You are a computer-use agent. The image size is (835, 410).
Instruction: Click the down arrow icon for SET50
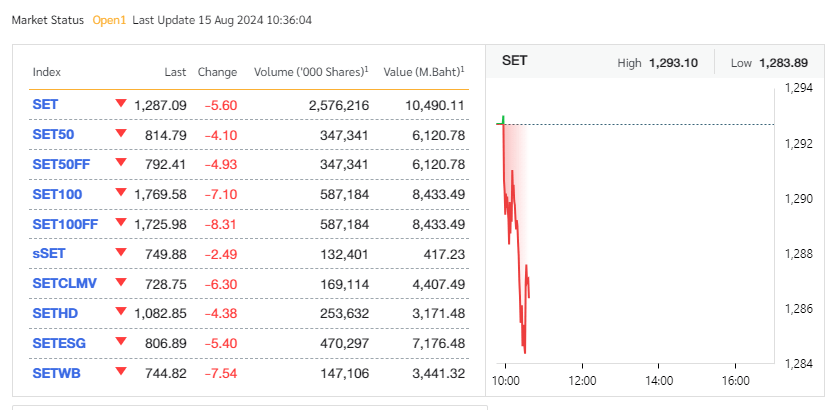click(x=121, y=133)
